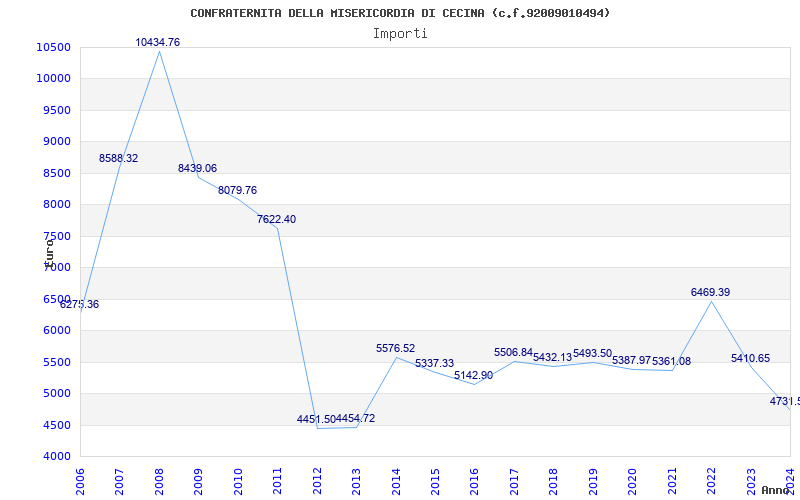Image resolution: width=800 pixels, height=500 pixels.
Task: Click the 2020 x-axis year
Action: [633, 482]
